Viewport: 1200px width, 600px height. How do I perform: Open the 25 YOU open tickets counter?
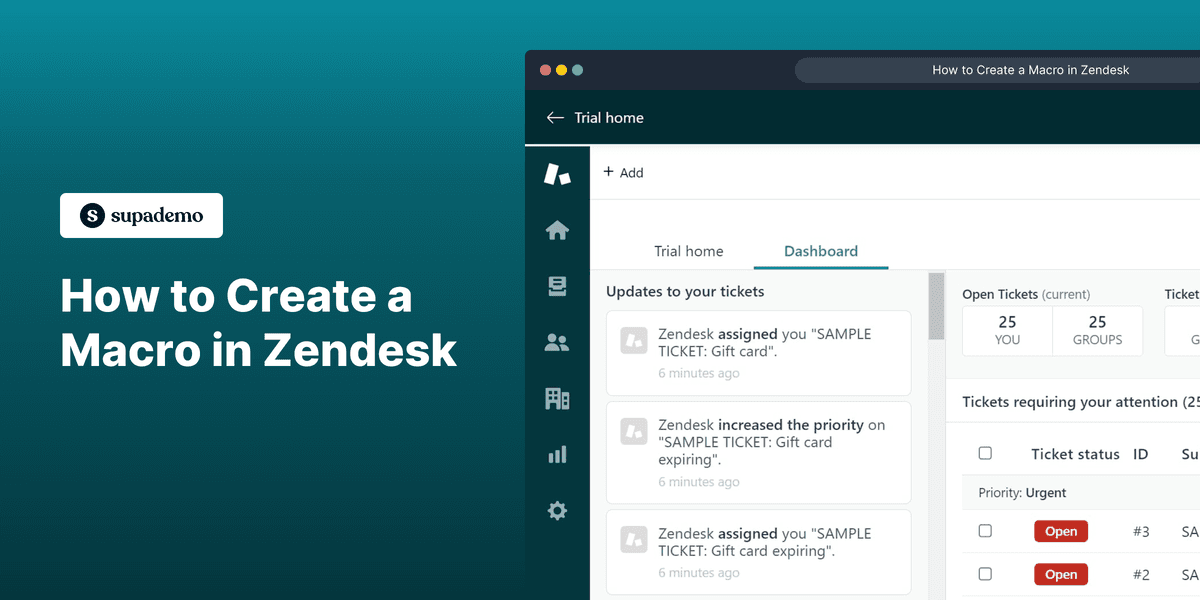click(1007, 330)
